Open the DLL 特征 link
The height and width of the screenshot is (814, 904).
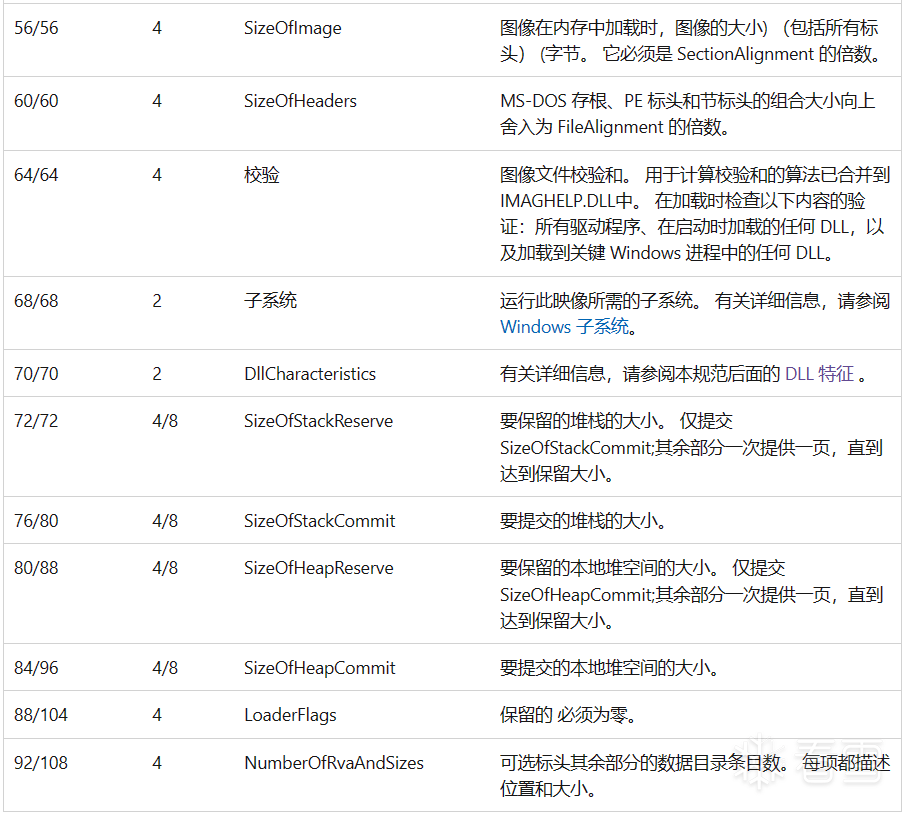819,374
